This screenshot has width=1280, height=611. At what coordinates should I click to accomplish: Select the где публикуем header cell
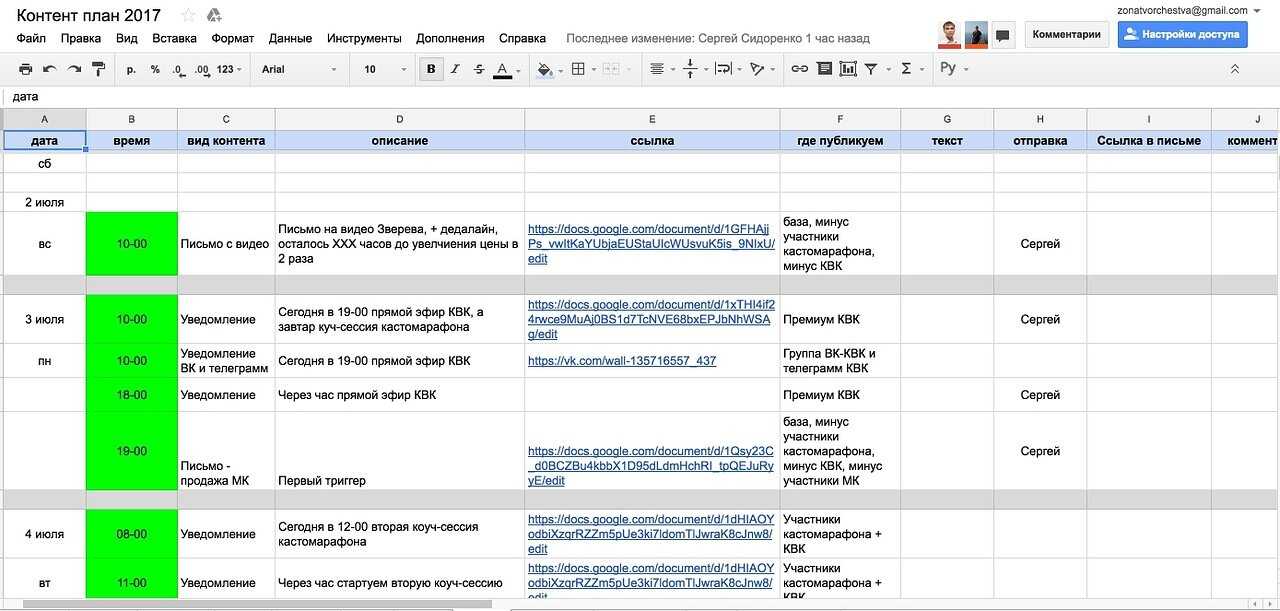click(x=840, y=141)
